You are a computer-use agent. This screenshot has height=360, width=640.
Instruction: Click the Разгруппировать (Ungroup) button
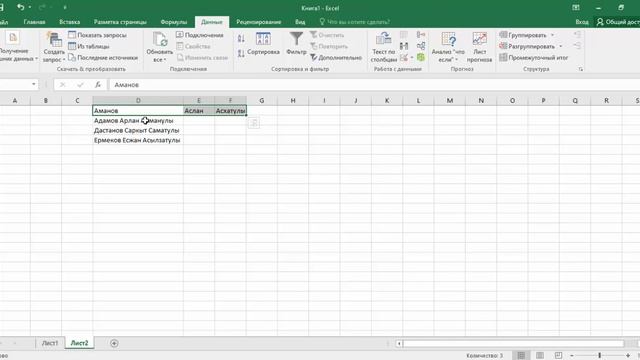[x=527, y=46]
